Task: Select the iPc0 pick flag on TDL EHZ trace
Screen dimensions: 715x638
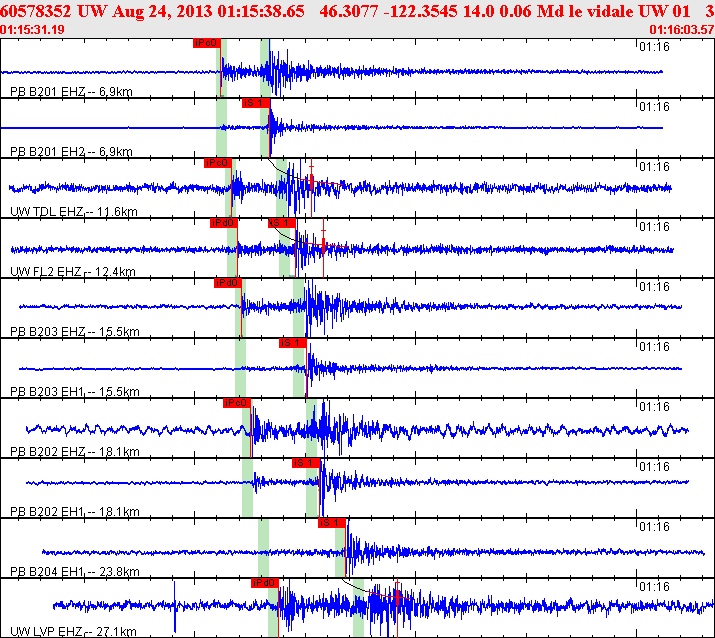Action: [x=218, y=163]
